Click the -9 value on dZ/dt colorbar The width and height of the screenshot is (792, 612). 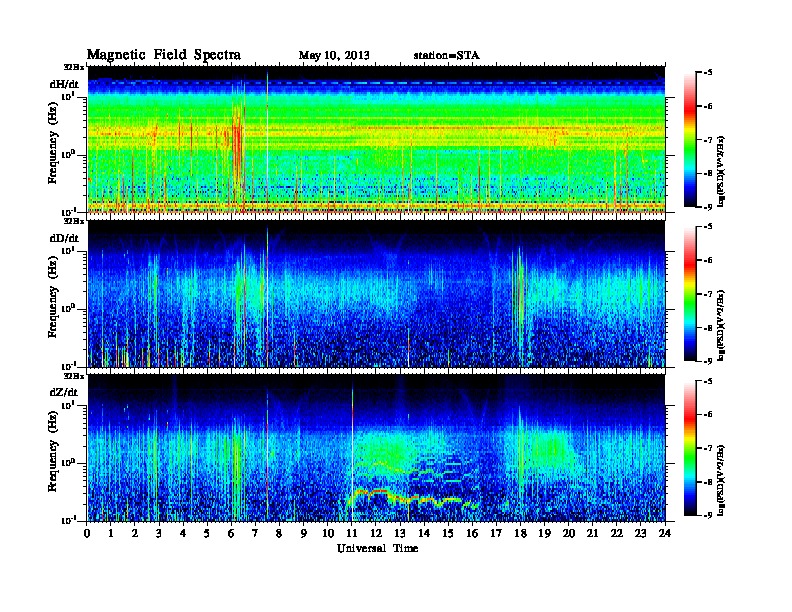(x=708, y=515)
